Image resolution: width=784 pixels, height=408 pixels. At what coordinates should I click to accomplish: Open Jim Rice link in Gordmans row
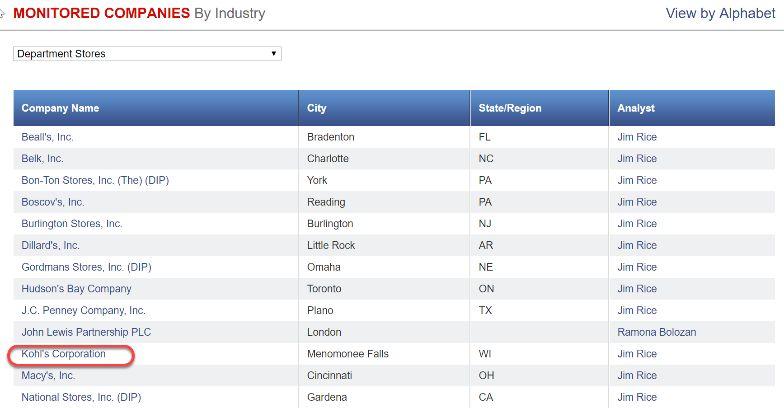click(x=637, y=267)
